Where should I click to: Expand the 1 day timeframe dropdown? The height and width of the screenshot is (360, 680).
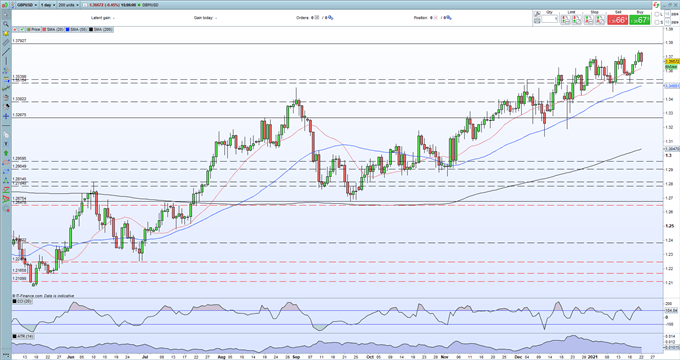click(x=48, y=5)
